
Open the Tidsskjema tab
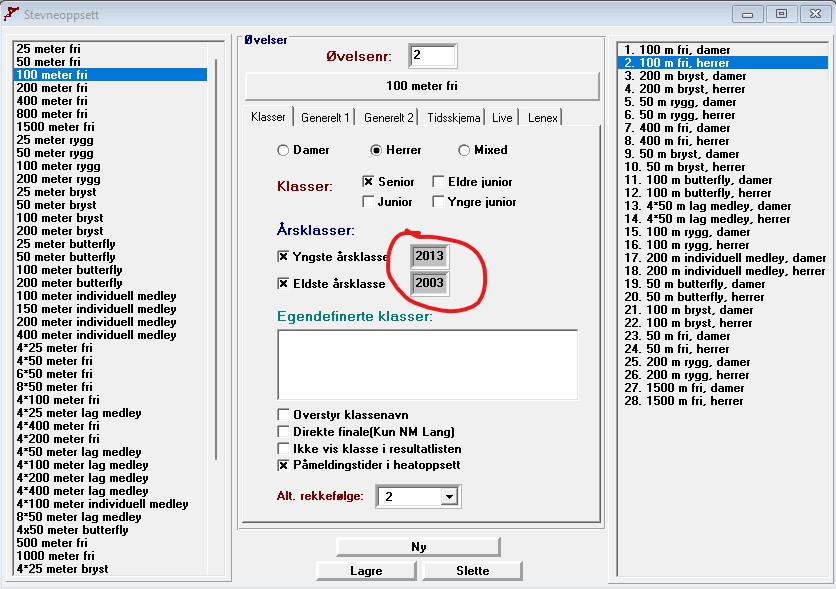tap(453, 118)
